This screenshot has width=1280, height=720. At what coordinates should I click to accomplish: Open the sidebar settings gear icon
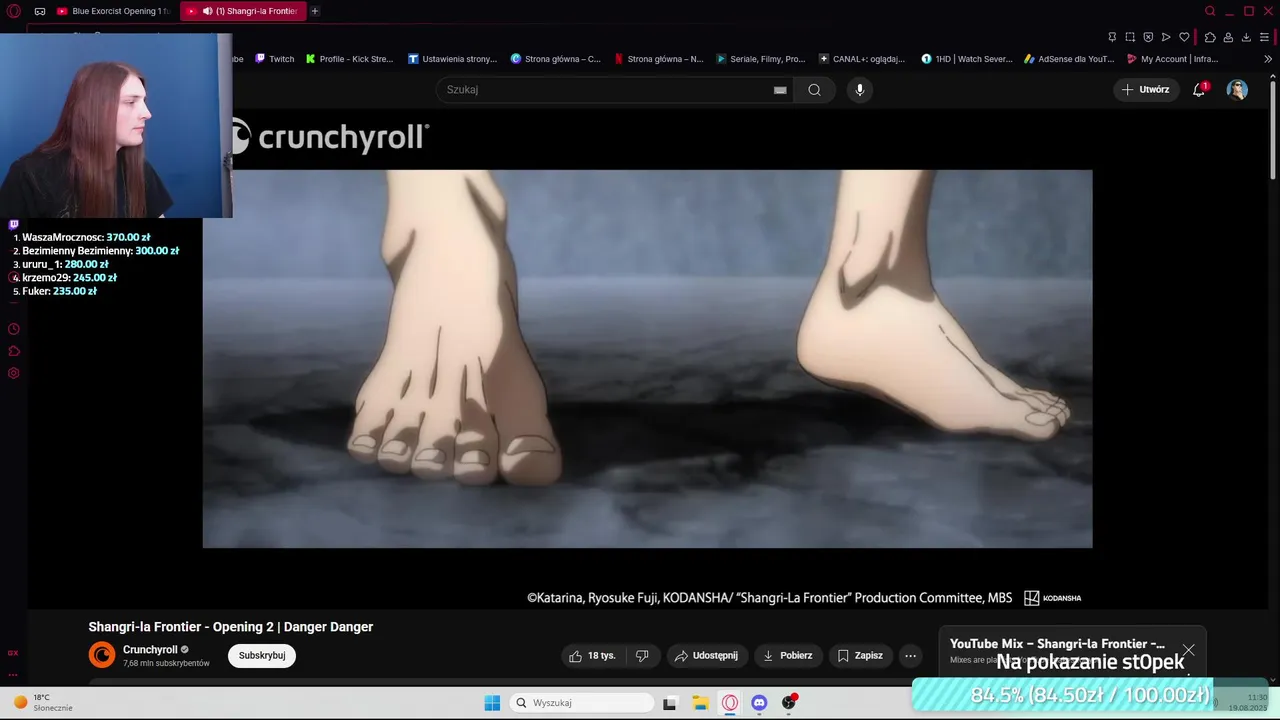(13, 373)
